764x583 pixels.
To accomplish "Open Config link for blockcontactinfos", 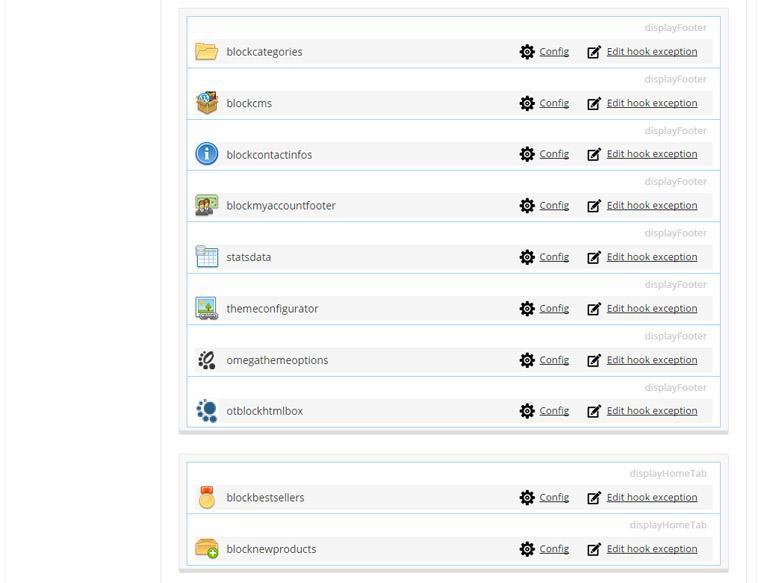I will pyautogui.click(x=554, y=154).
